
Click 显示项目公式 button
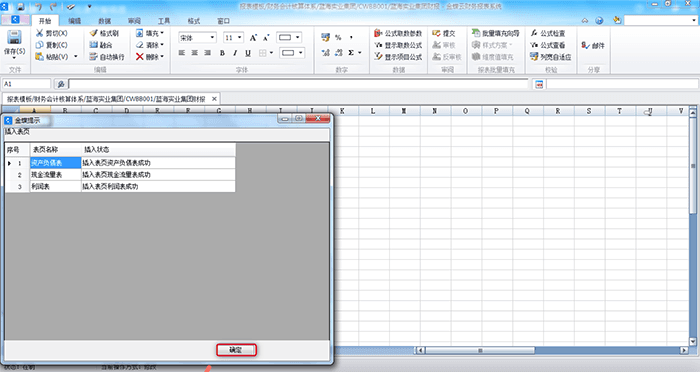coord(398,57)
